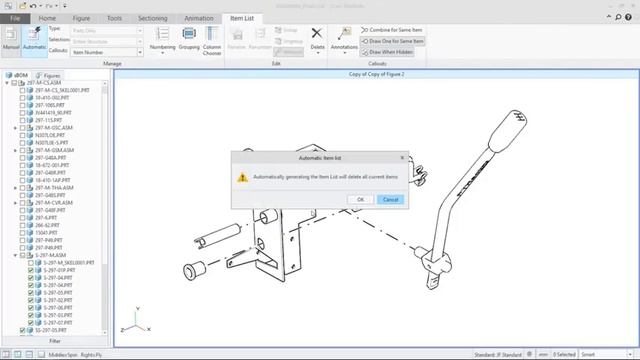Click the Grouping icon
The image size is (640, 360).
point(189,34)
